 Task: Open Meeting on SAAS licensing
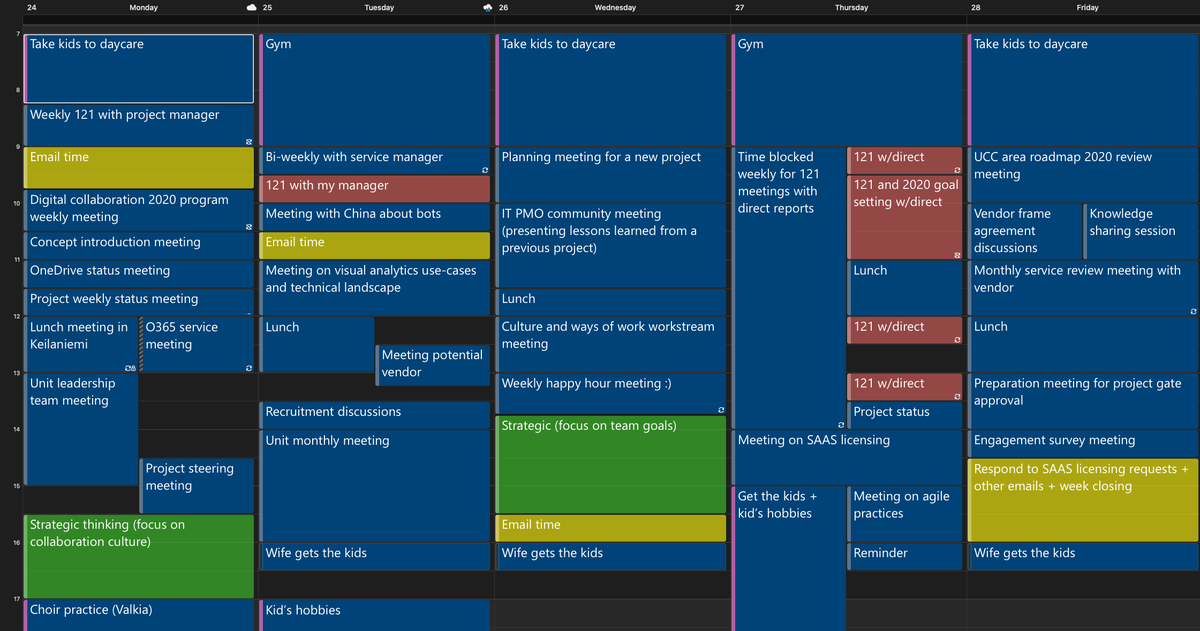[x=849, y=457]
